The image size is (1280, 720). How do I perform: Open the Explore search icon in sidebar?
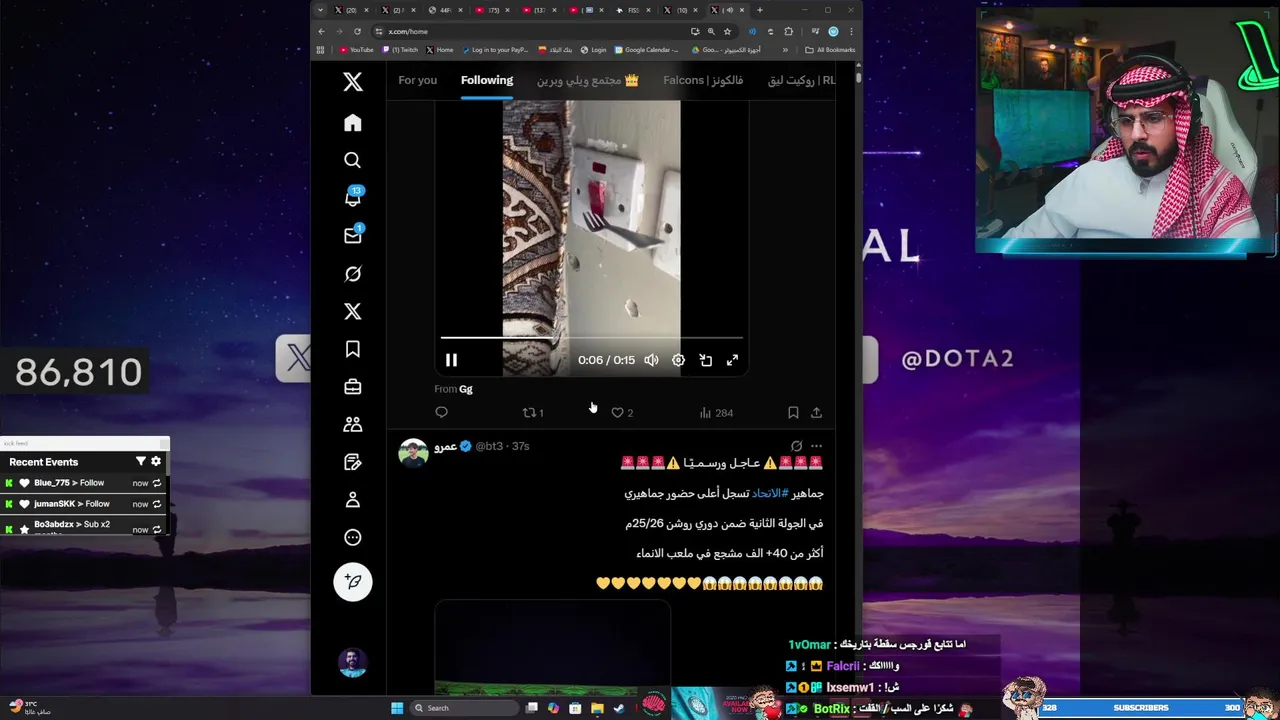(353, 160)
